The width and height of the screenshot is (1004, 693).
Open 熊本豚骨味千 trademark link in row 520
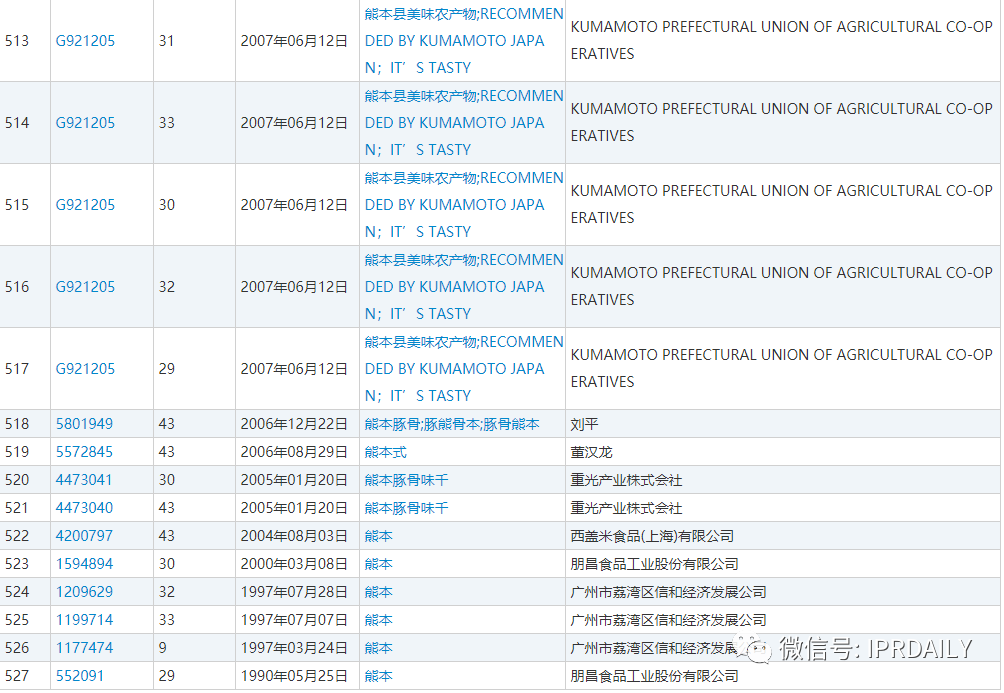click(x=407, y=480)
